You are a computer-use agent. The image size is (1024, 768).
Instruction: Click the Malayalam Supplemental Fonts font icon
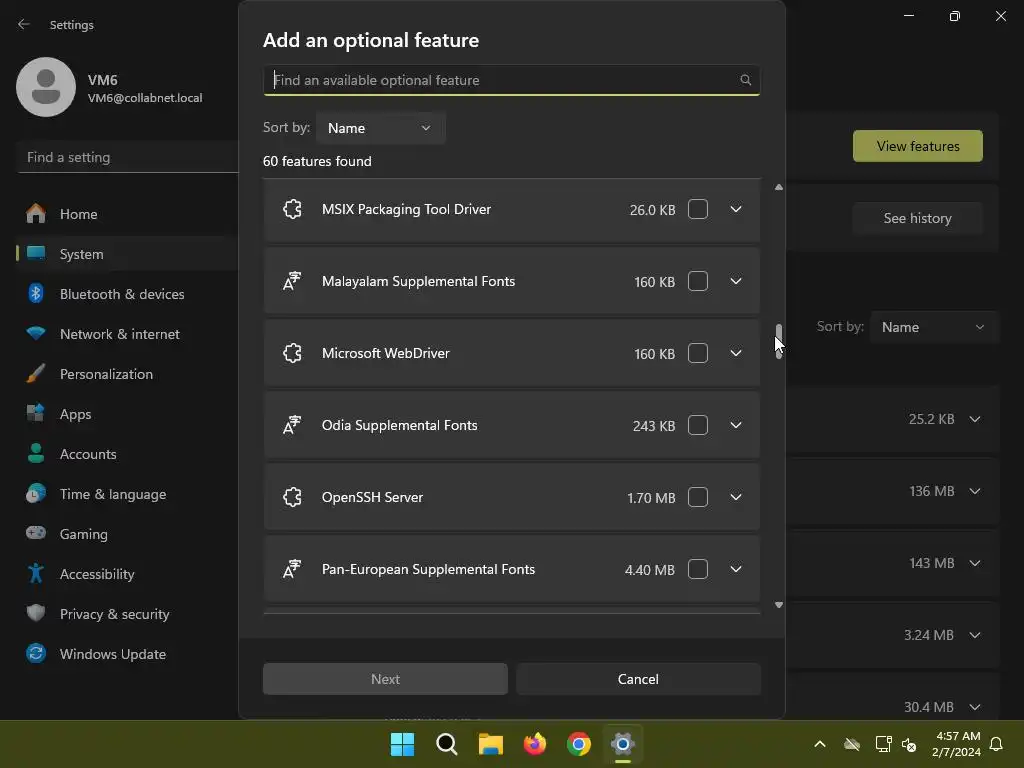(x=292, y=281)
